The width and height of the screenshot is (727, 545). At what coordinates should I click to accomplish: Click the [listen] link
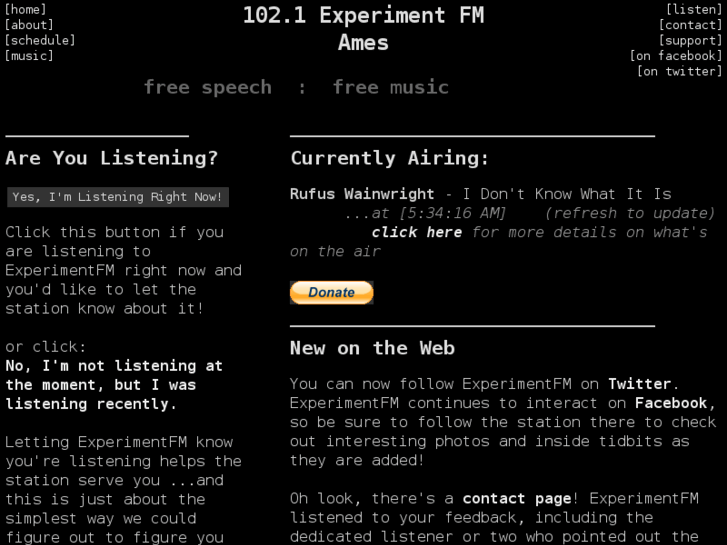tap(694, 9)
